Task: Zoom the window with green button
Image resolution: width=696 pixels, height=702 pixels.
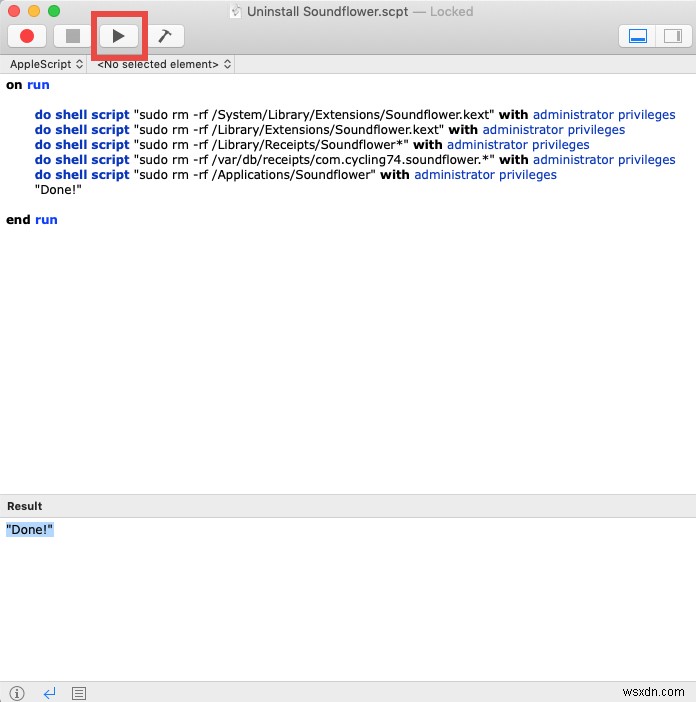Action: click(x=54, y=11)
